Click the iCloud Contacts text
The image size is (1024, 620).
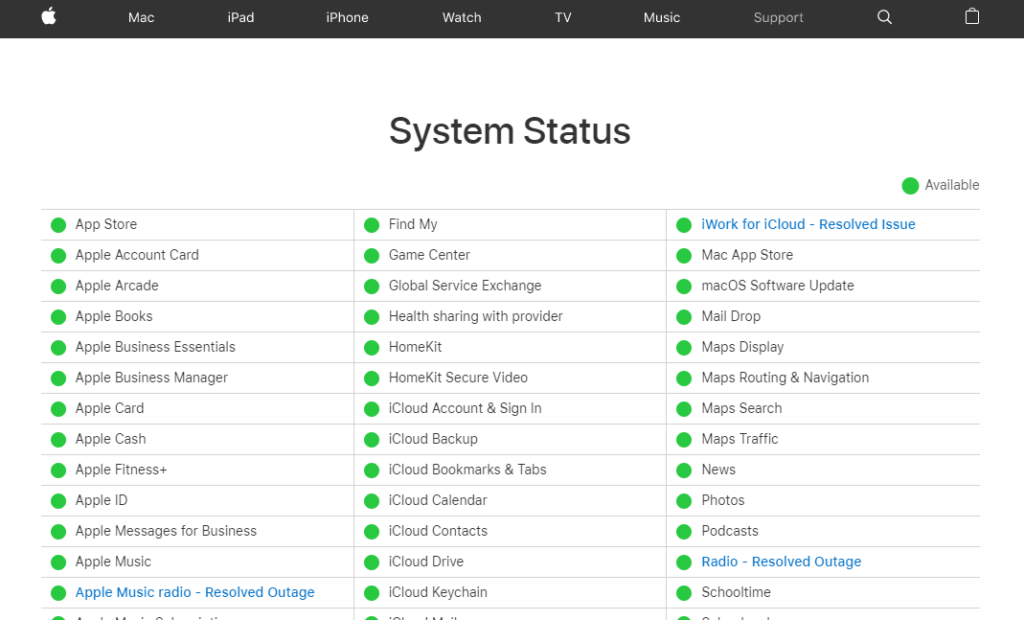438,531
